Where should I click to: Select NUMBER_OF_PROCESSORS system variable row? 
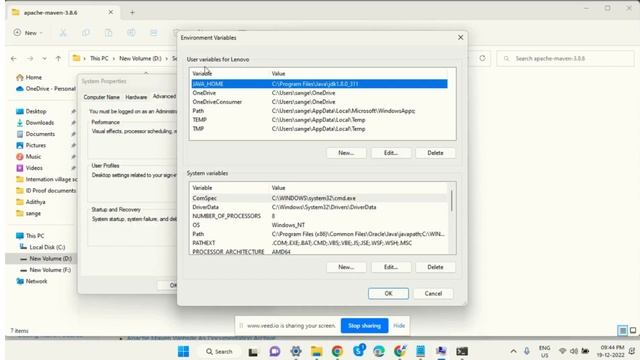click(319, 216)
